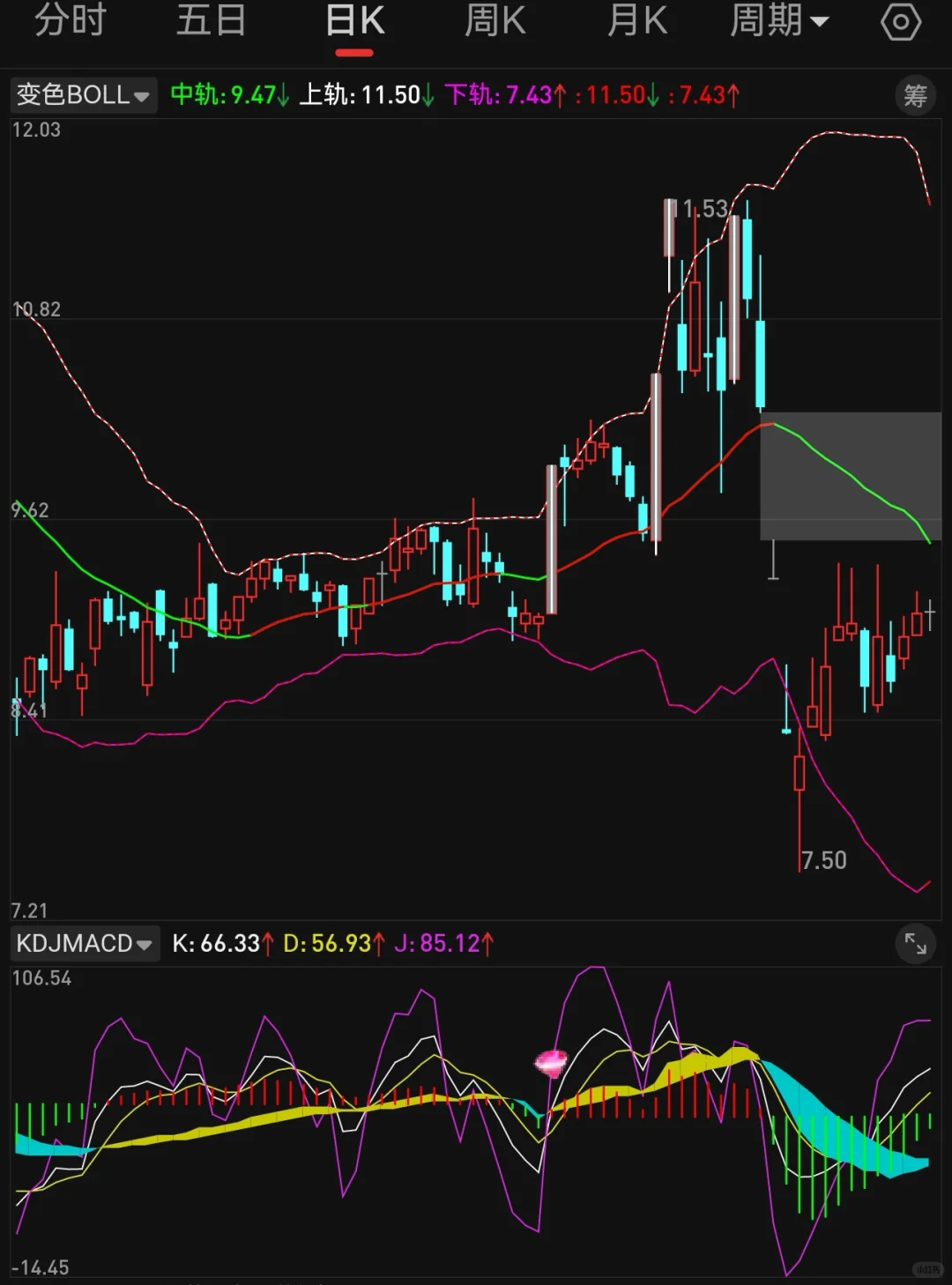
Task: Expand the 周期 period dropdown
Action: [779, 21]
